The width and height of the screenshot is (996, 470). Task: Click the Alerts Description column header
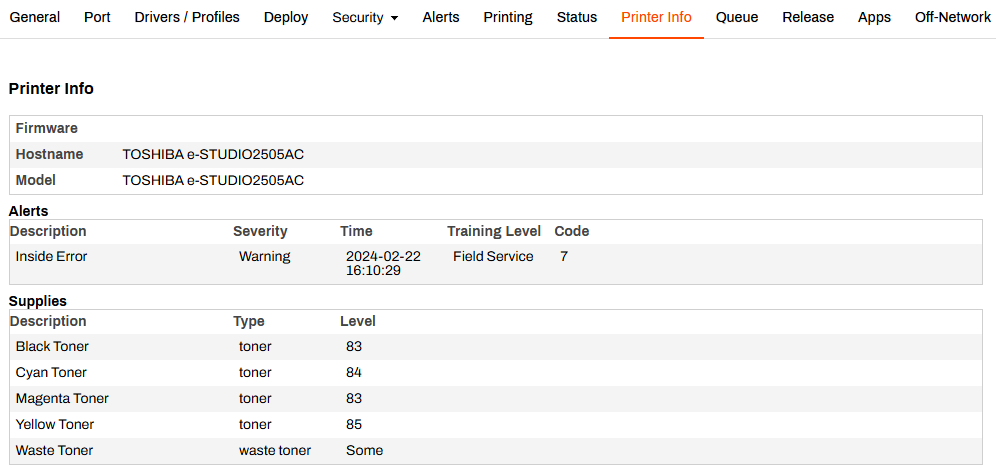48,231
